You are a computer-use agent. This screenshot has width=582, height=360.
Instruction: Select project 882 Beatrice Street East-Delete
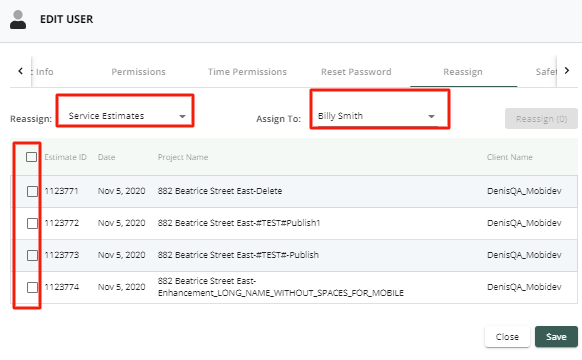(220, 191)
